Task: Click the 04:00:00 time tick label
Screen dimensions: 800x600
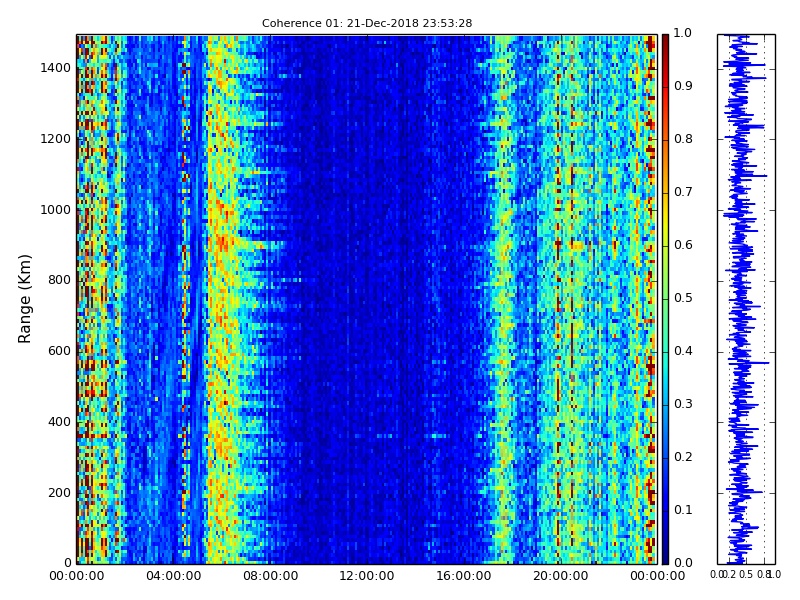Action: click(173, 577)
